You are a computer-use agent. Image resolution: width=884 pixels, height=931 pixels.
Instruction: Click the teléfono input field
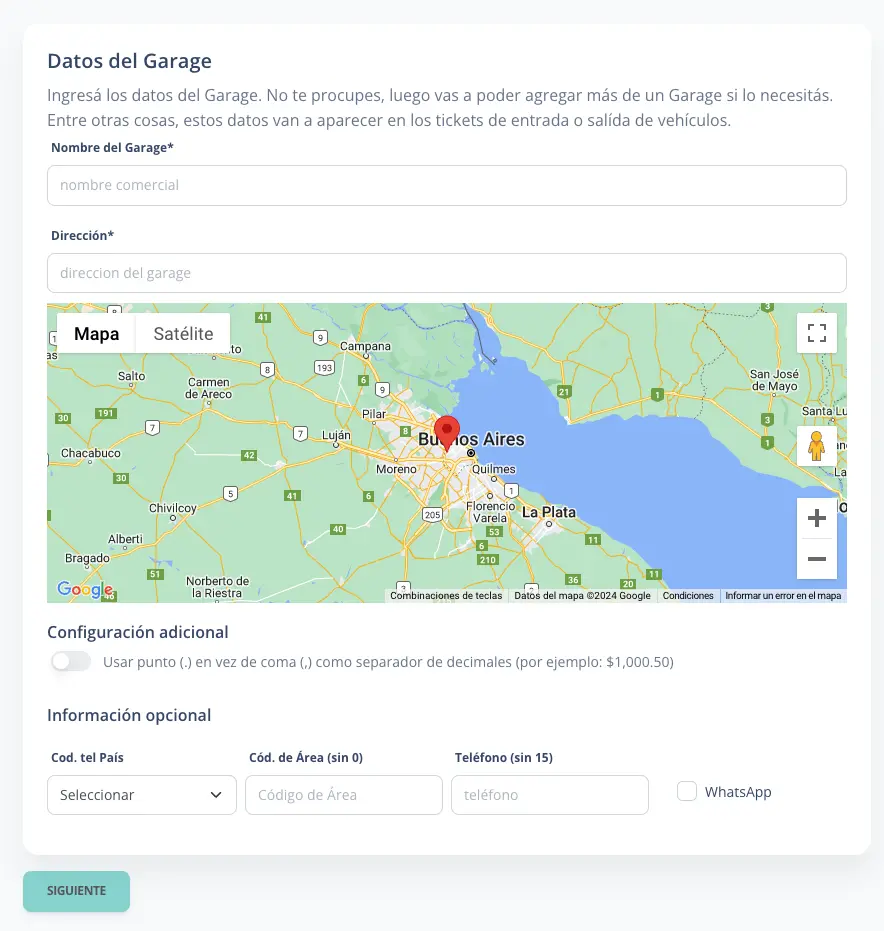click(549, 794)
